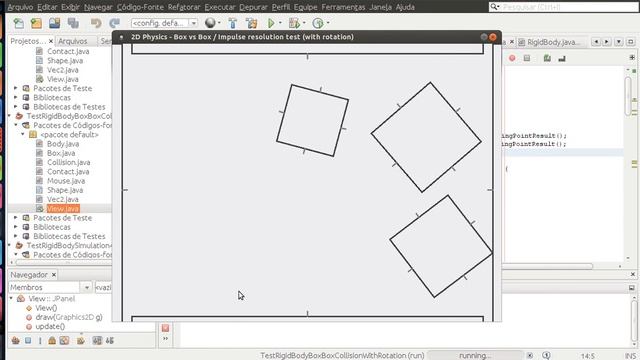The width and height of the screenshot is (640, 360).
Task: Click the globe browser icon in toolbar
Action: tap(210, 23)
